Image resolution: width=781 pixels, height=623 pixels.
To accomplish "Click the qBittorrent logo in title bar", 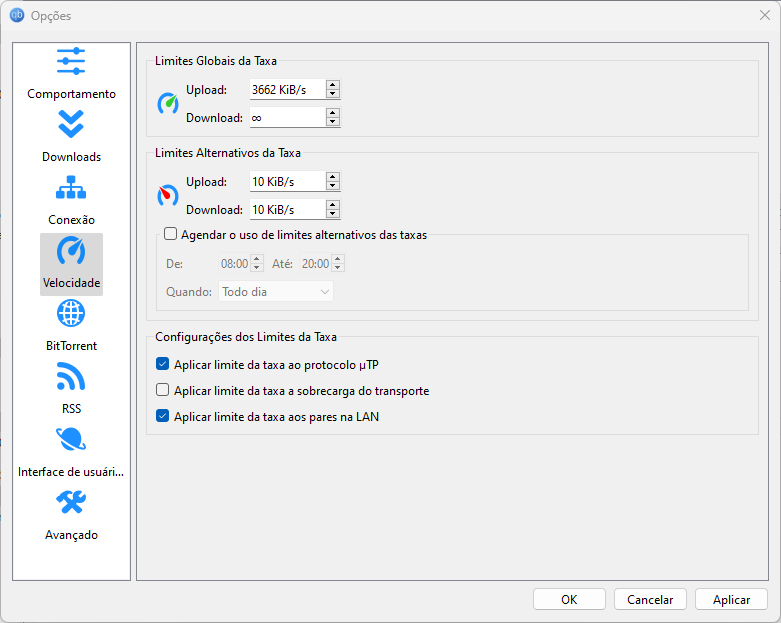I will click(x=17, y=15).
